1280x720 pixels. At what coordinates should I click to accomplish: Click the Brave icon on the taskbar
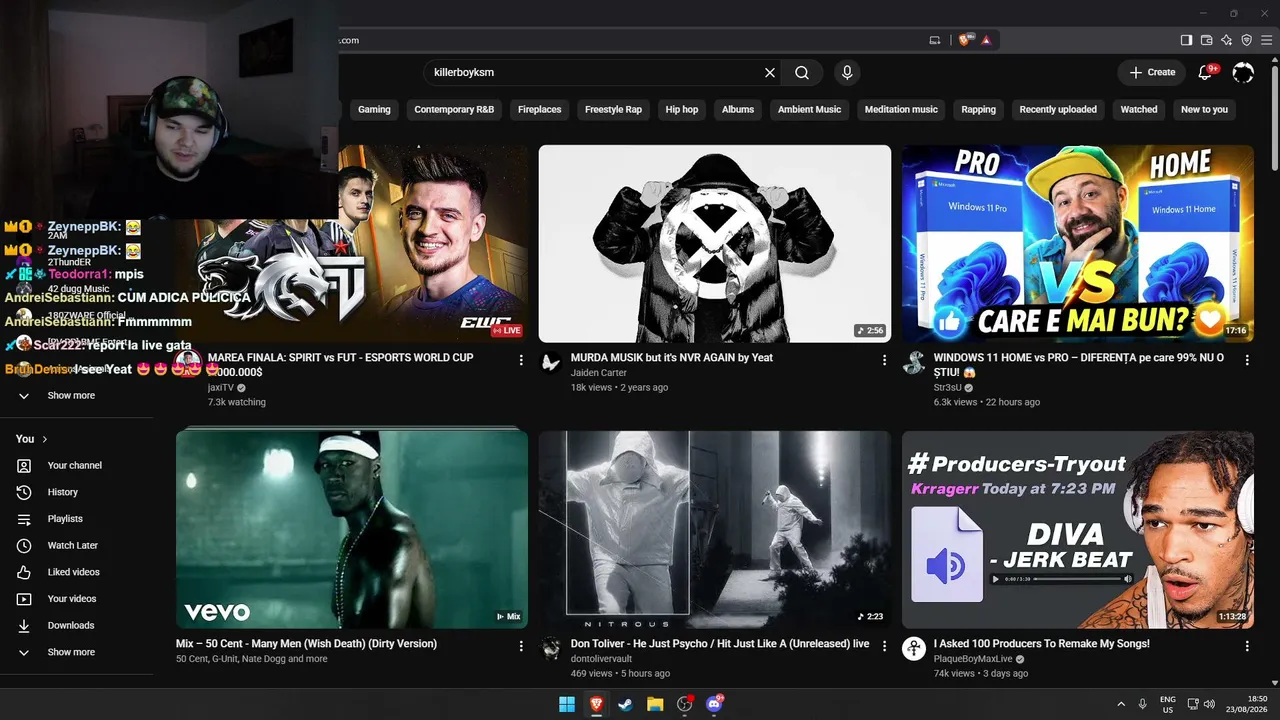[x=597, y=704]
